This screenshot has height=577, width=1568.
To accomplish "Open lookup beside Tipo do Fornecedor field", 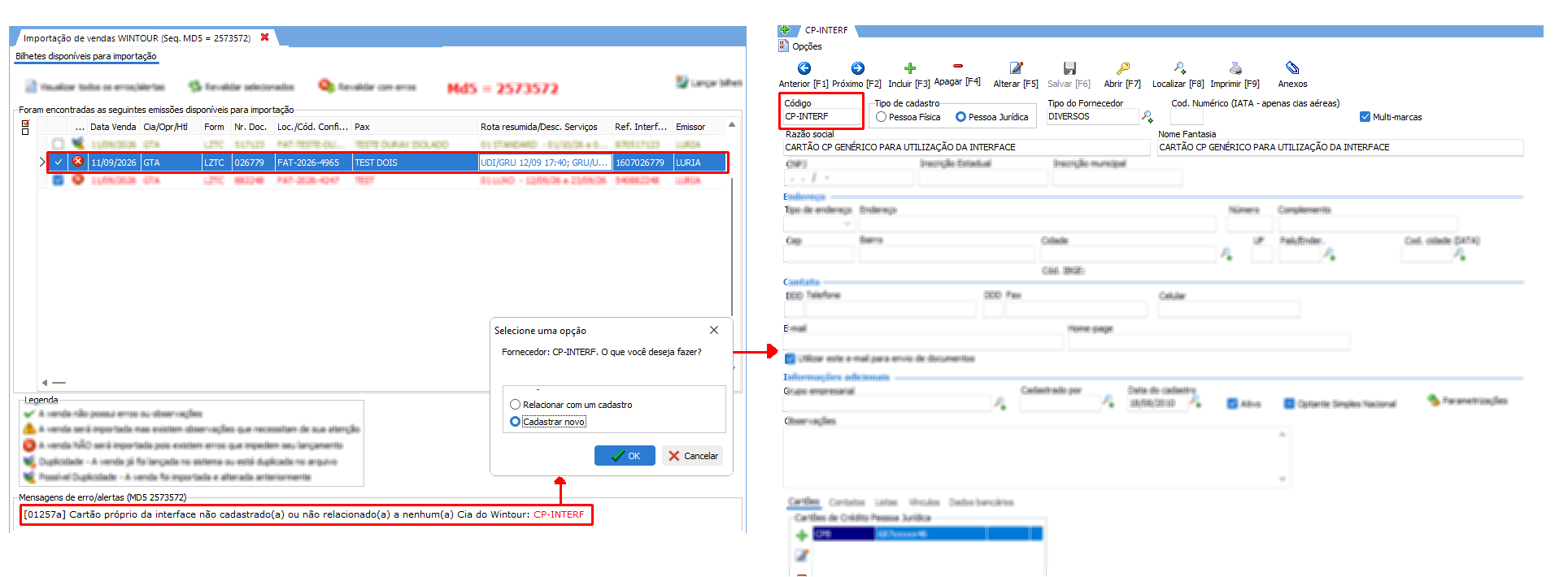I will coord(1147,117).
